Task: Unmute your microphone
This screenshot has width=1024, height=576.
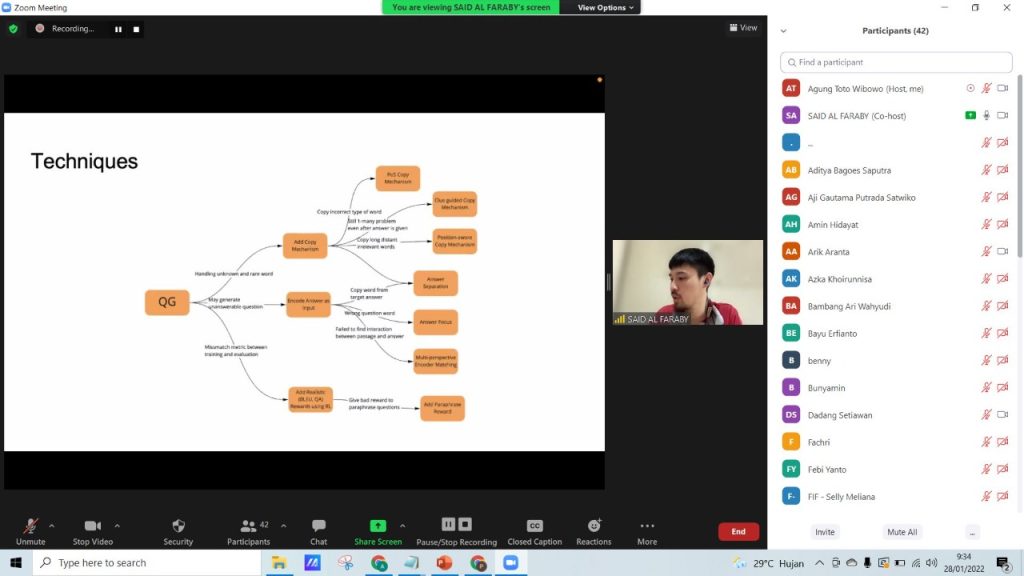Action: point(30,526)
